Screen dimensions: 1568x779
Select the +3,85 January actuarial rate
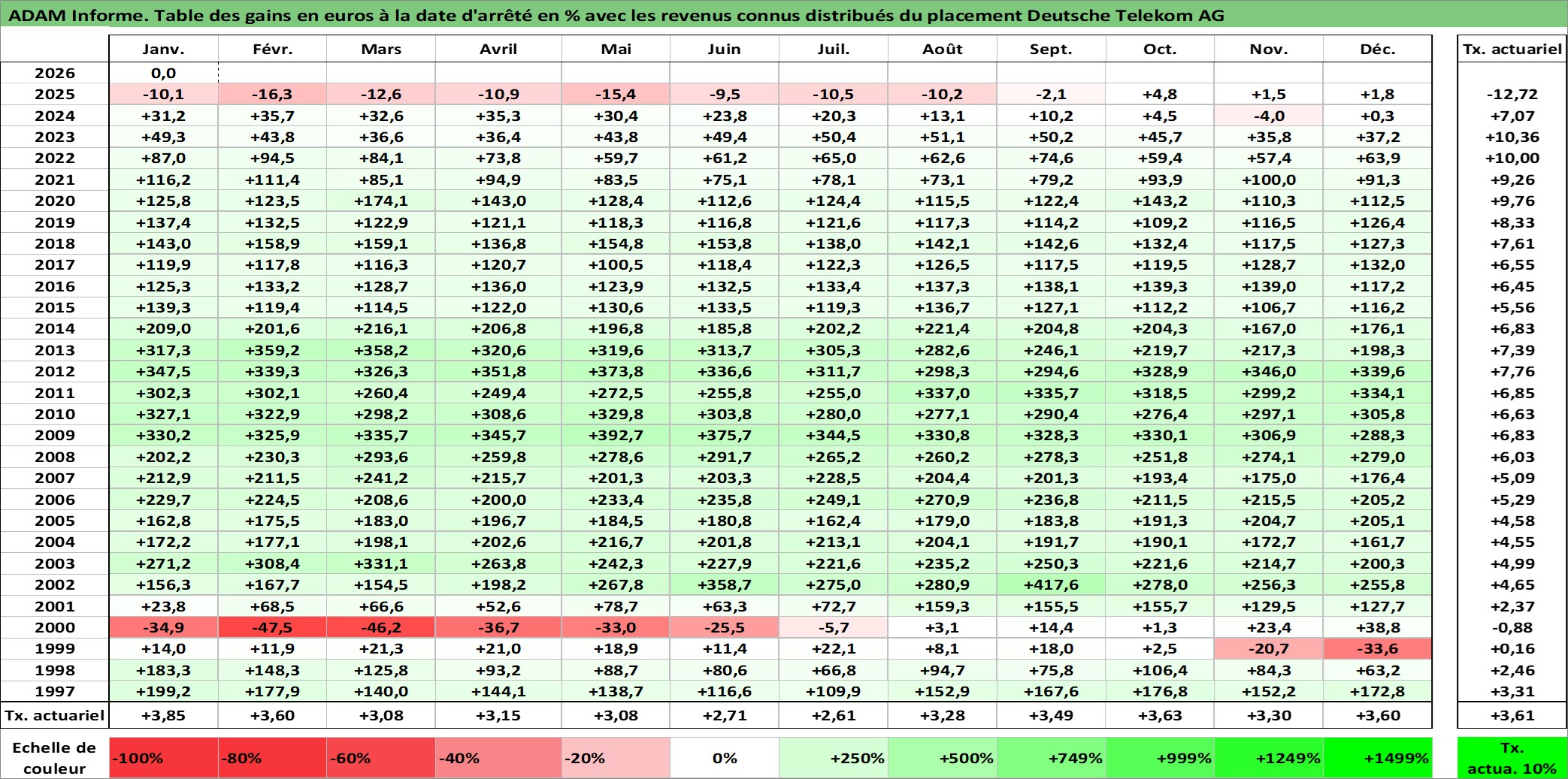click(163, 715)
